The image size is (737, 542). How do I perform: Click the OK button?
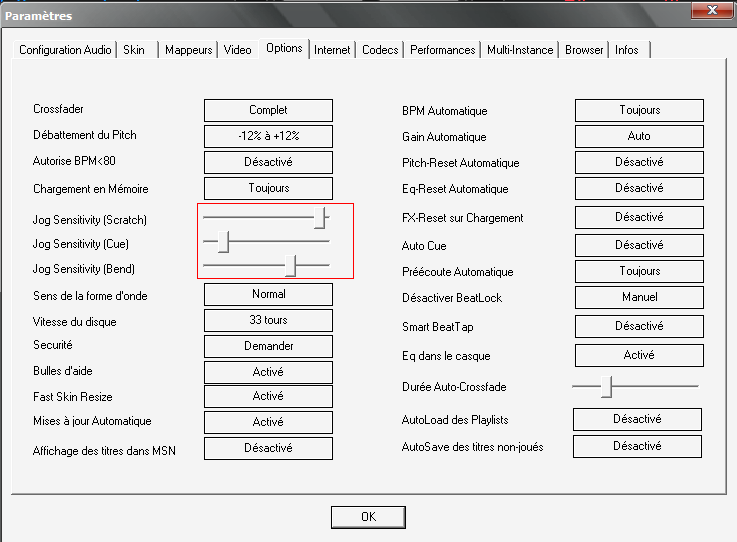[x=368, y=517]
